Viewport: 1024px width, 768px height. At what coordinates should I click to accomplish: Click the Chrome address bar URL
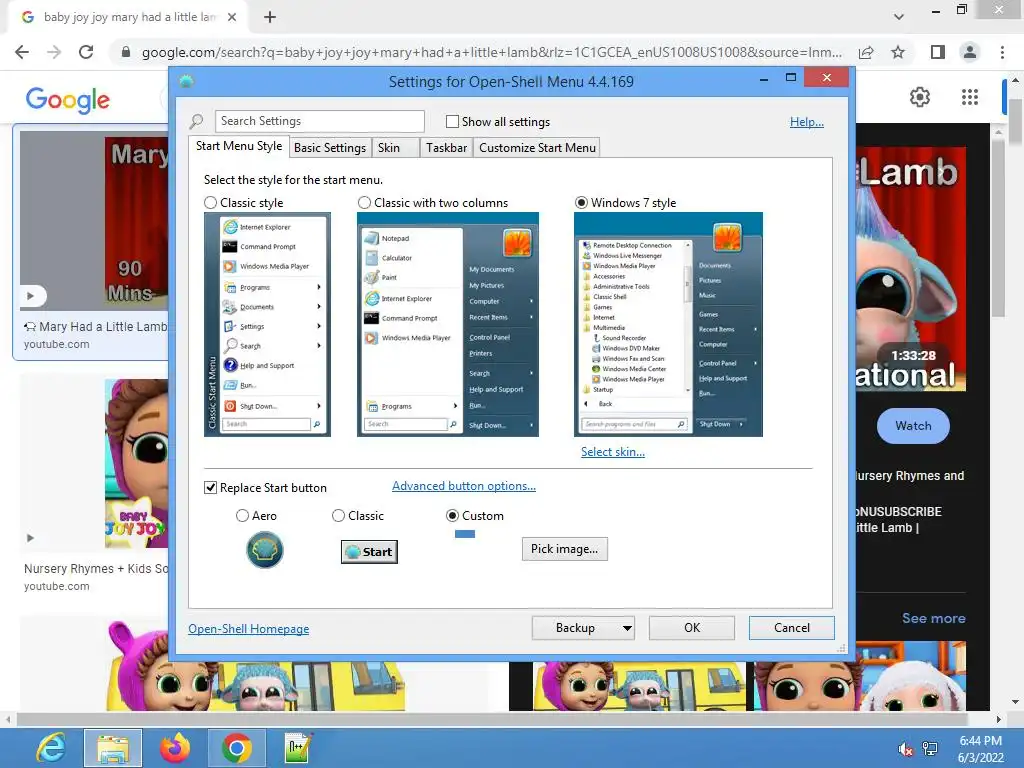tap(491, 52)
